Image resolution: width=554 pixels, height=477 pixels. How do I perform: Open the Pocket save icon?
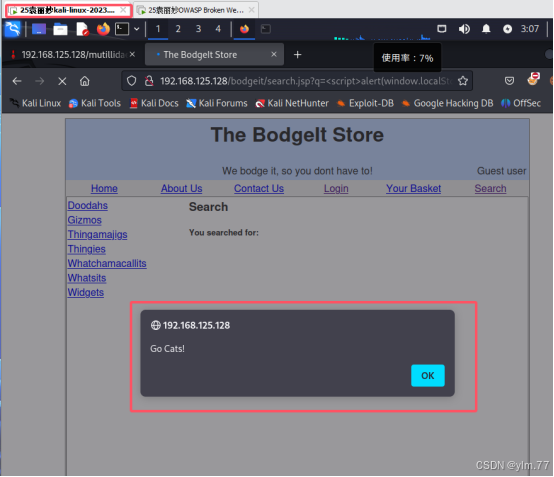click(509, 81)
